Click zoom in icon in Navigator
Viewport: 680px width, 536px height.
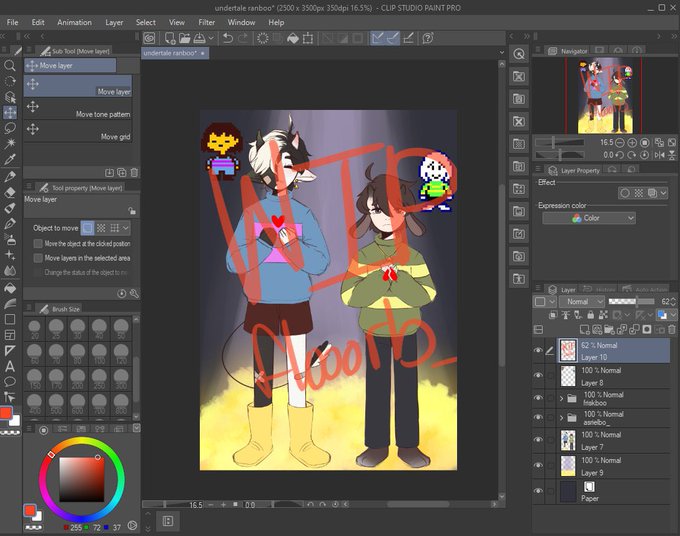632,142
